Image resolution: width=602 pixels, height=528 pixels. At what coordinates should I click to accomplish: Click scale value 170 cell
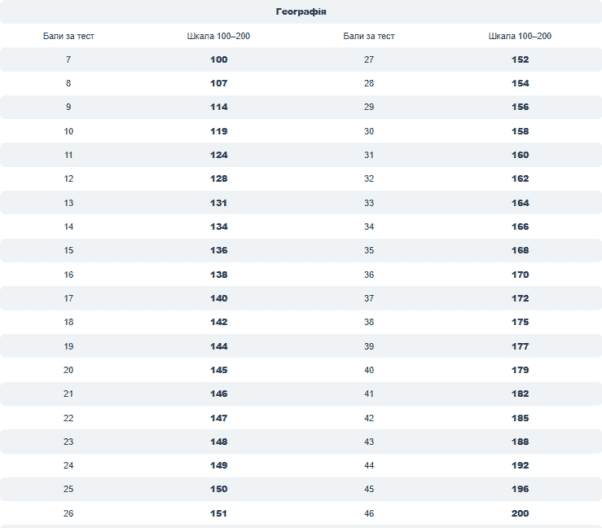tap(520, 274)
